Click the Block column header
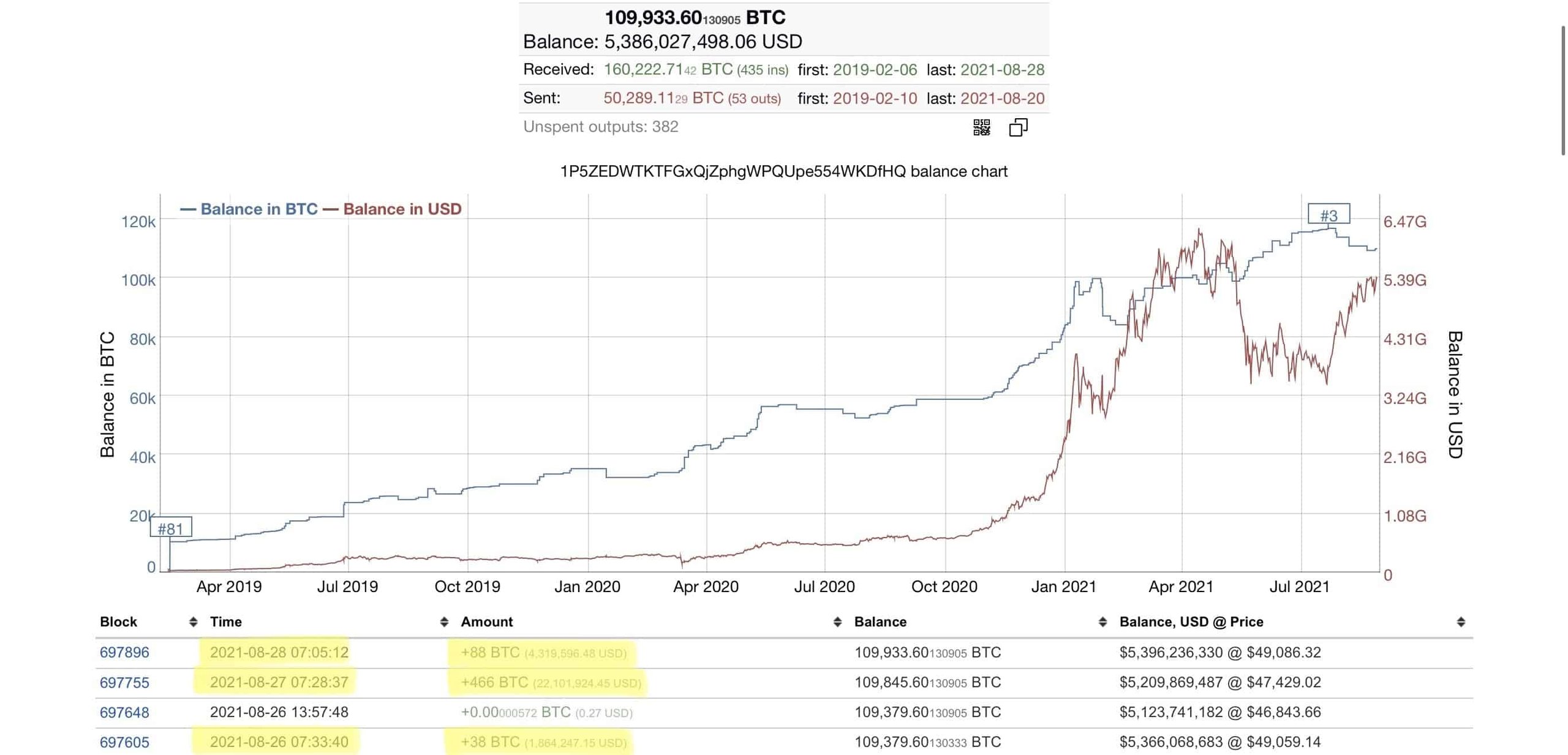This screenshot has height=755, width=1568. pos(118,622)
